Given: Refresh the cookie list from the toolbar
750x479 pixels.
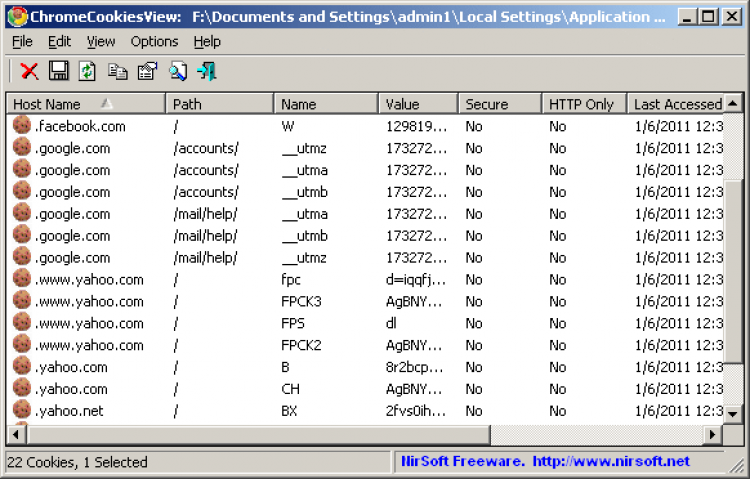Looking at the screenshot, I should (x=87, y=71).
